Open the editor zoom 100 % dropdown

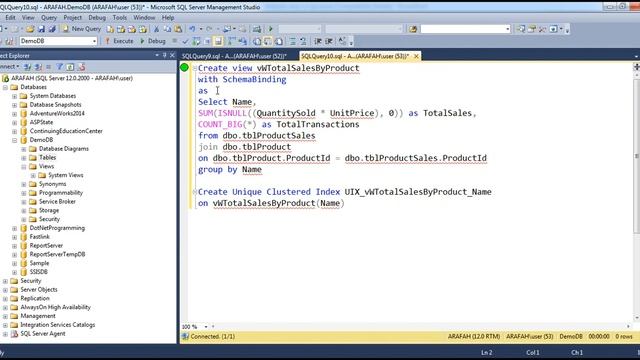tap(206, 327)
